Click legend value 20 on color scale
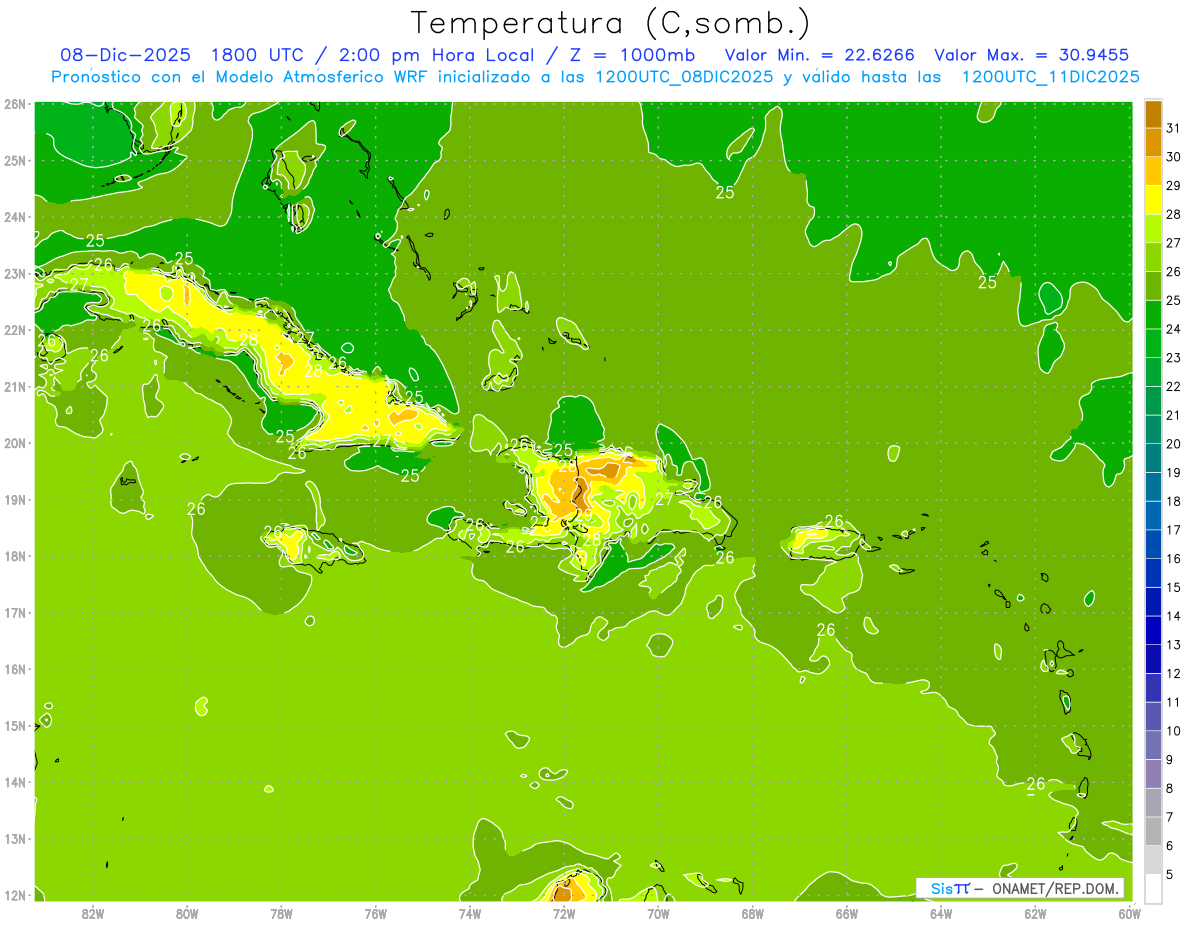 pos(1173,444)
